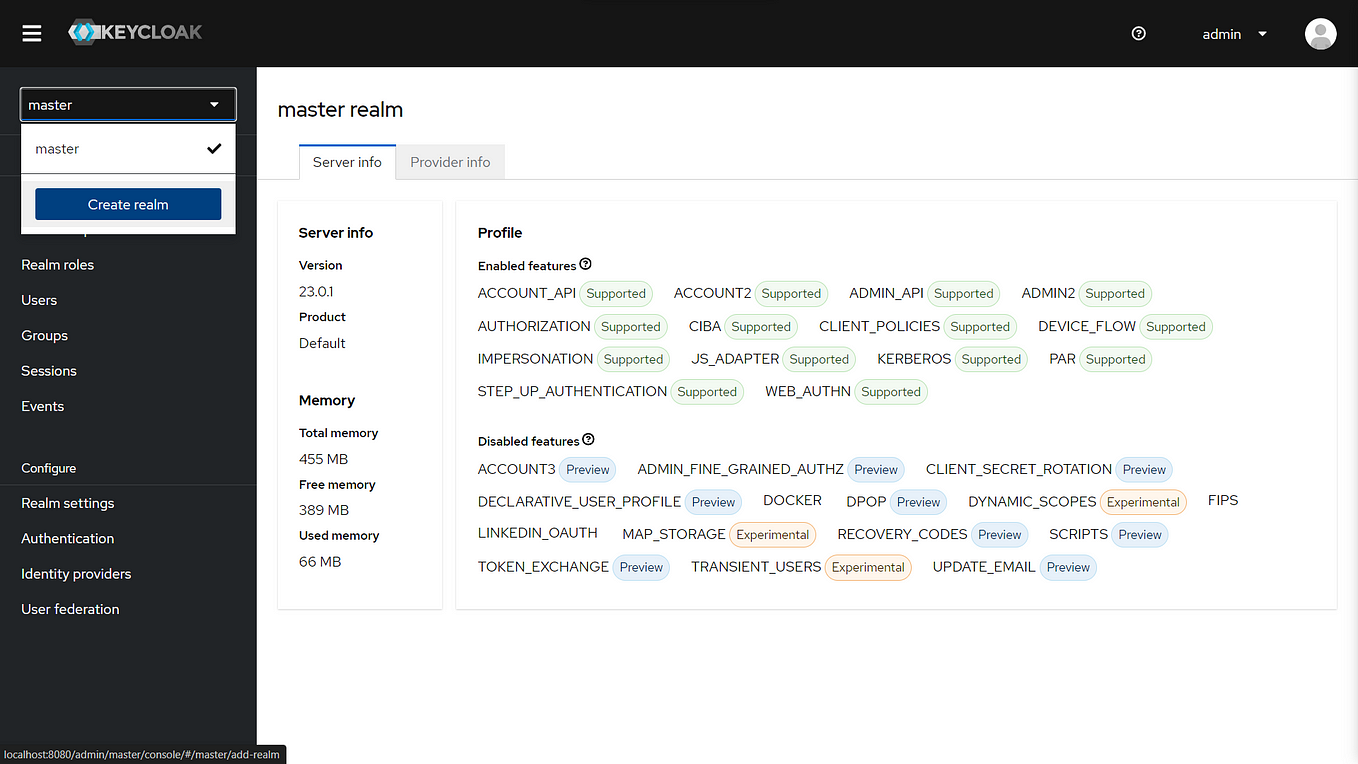Open Authentication in the sidebar
The width and height of the screenshot is (1358, 764).
pyautogui.click(x=68, y=538)
